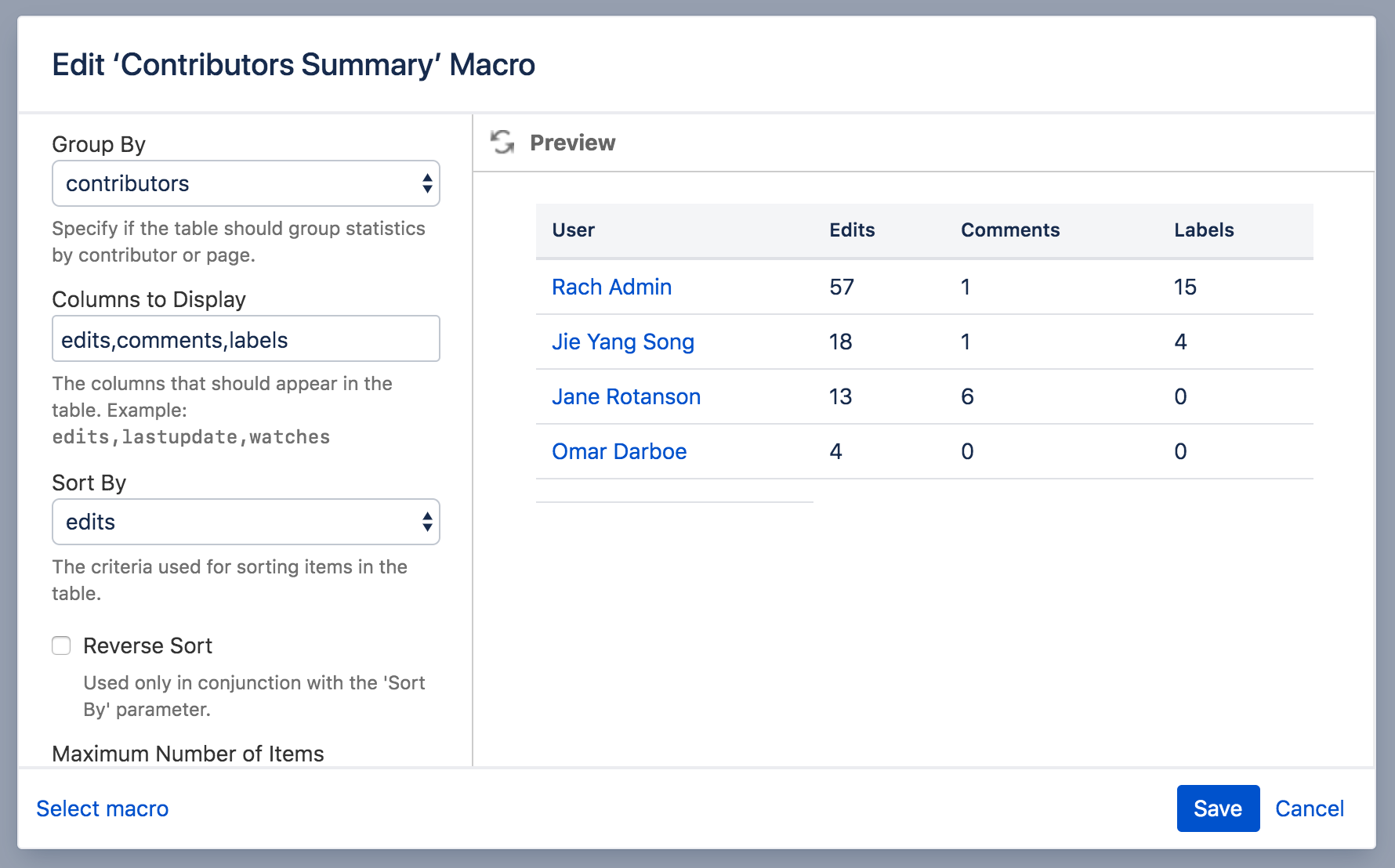Open Rach Admin's user profile

(x=611, y=287)
